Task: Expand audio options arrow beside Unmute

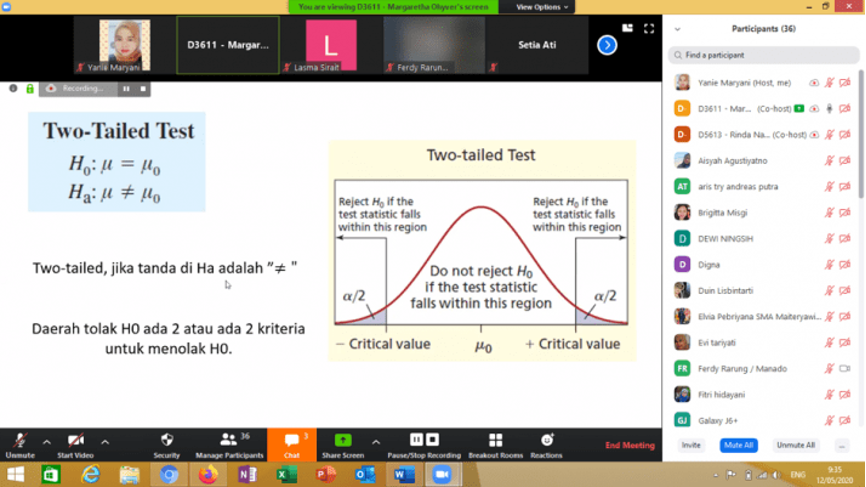Action: tap(46, 441)
